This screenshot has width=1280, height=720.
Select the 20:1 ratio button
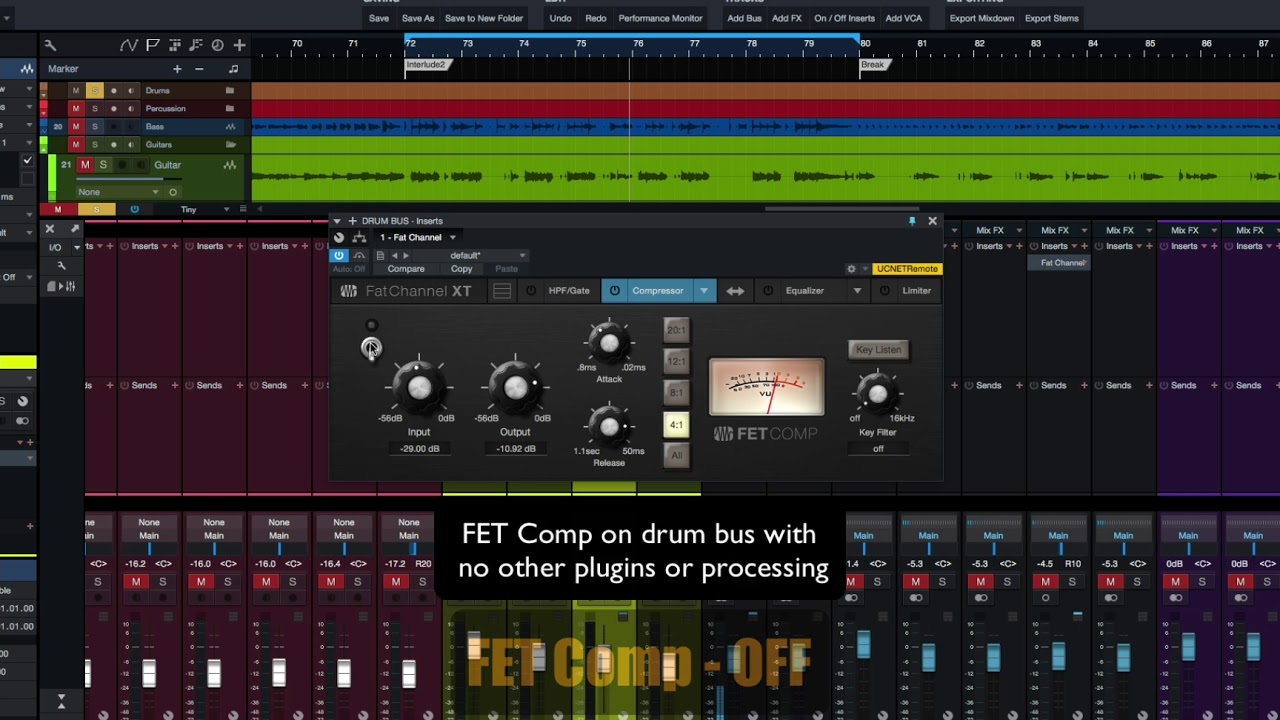click(x=677, y=330)
